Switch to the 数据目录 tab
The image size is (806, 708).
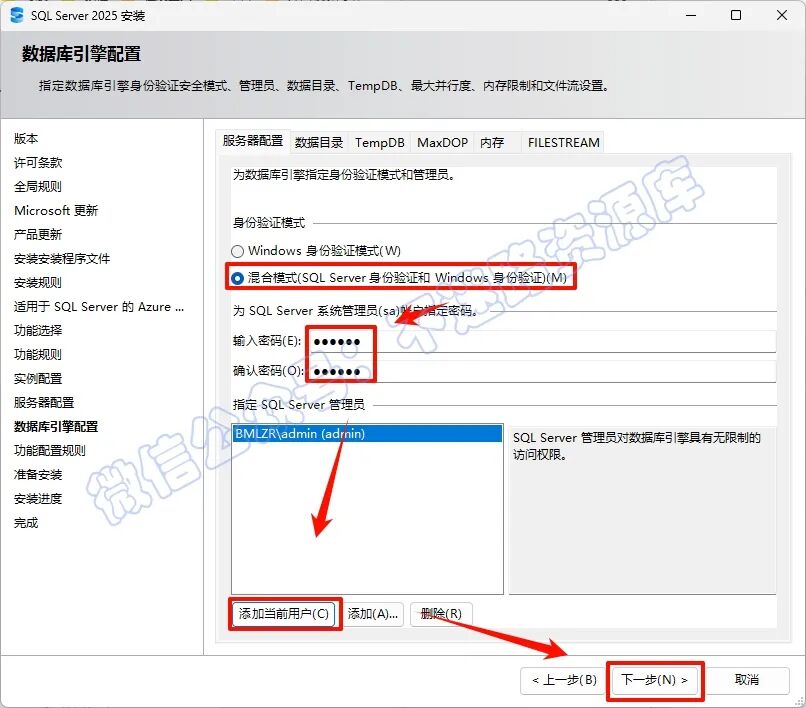pyautogui.click(x=319, y=142)
